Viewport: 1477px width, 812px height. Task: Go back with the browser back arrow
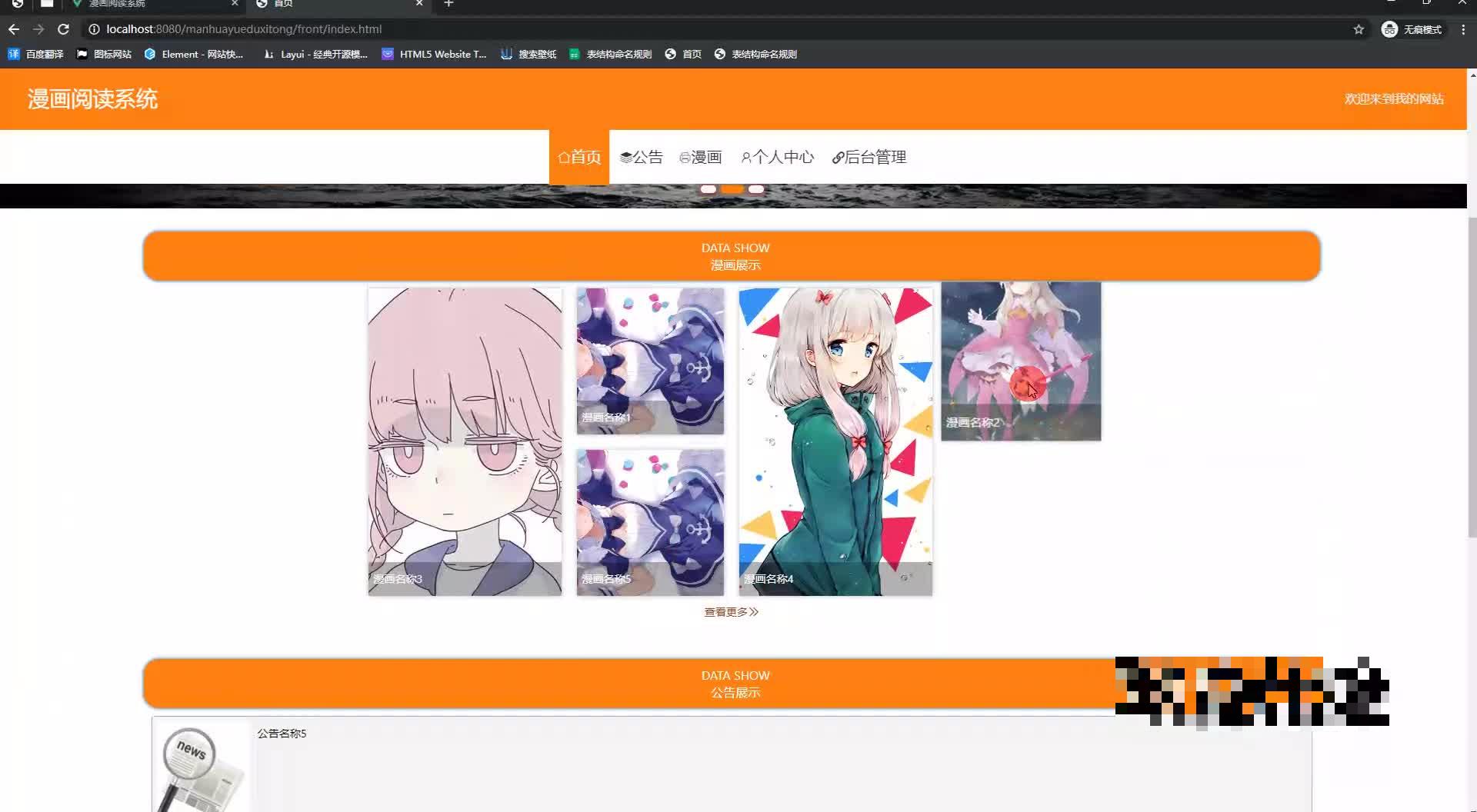coord(13,29)
